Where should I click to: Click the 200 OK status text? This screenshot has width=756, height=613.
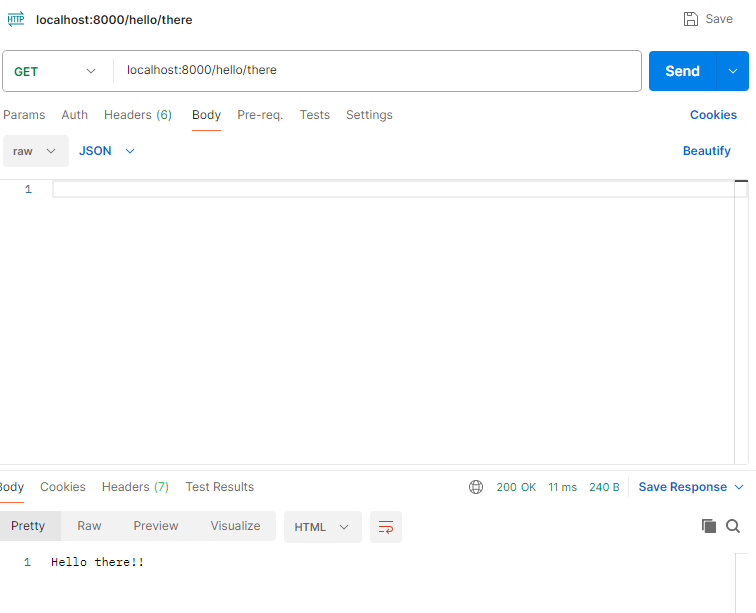(516, 487)
